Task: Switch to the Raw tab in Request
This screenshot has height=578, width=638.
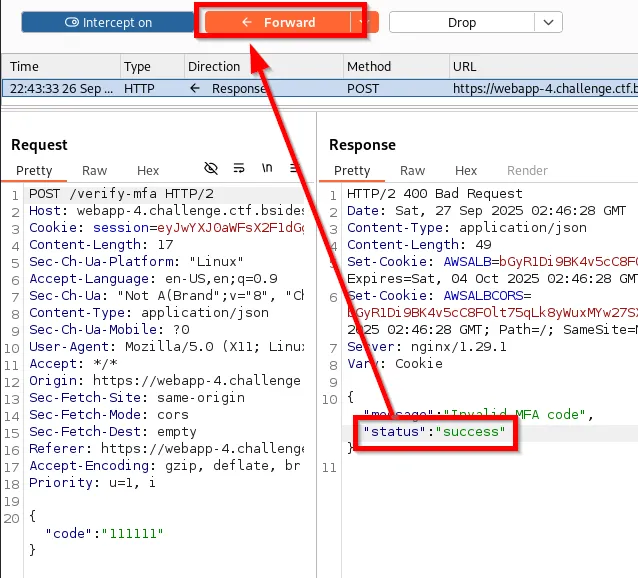Action: click(95, 171)
